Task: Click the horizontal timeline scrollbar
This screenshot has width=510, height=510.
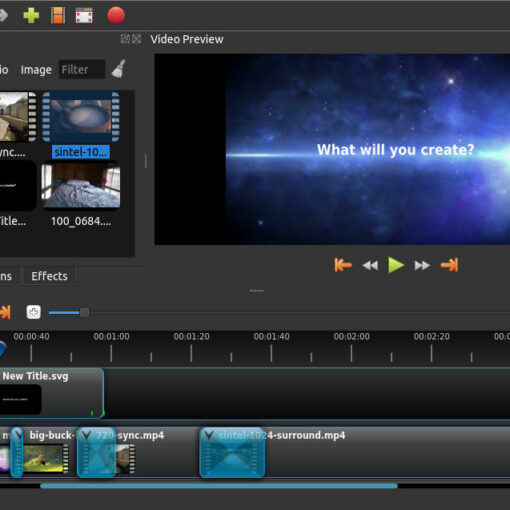Action: (x=219, y=486)
